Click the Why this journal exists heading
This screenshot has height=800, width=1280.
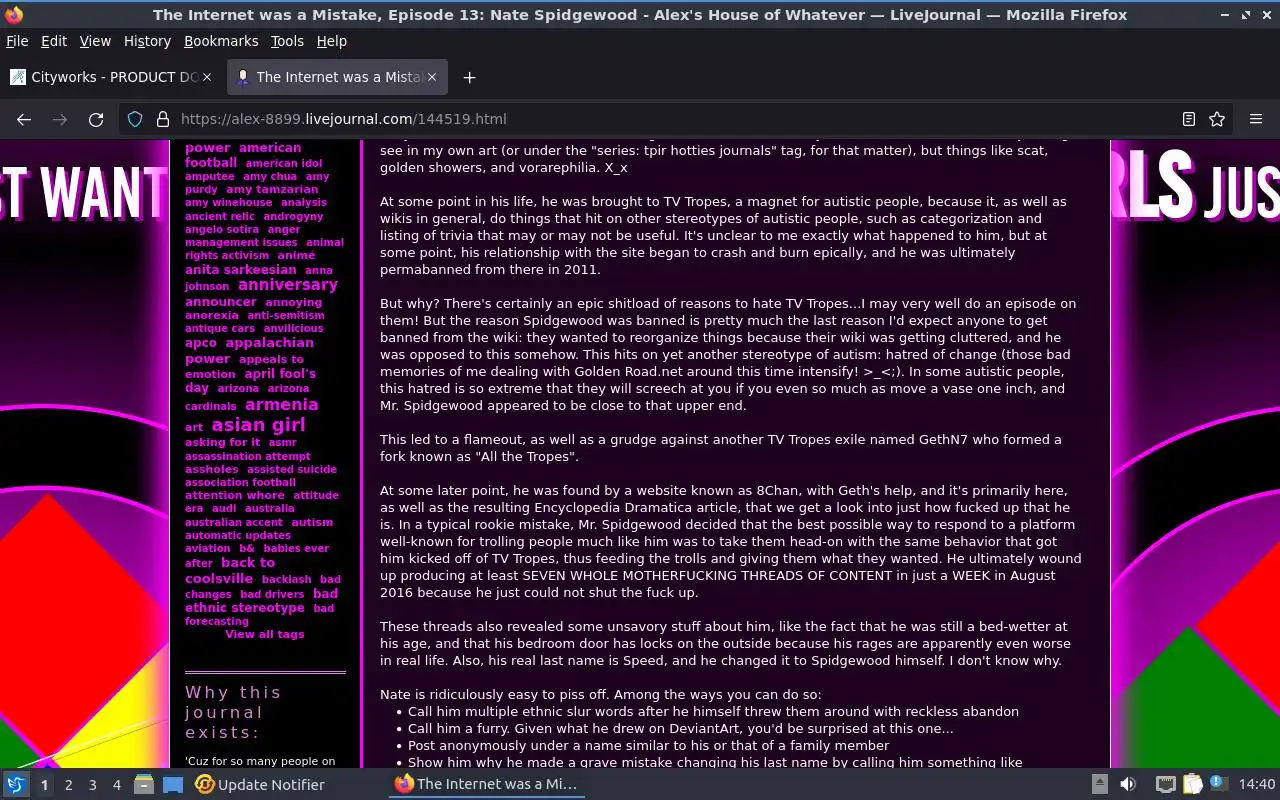click(234, 712)
